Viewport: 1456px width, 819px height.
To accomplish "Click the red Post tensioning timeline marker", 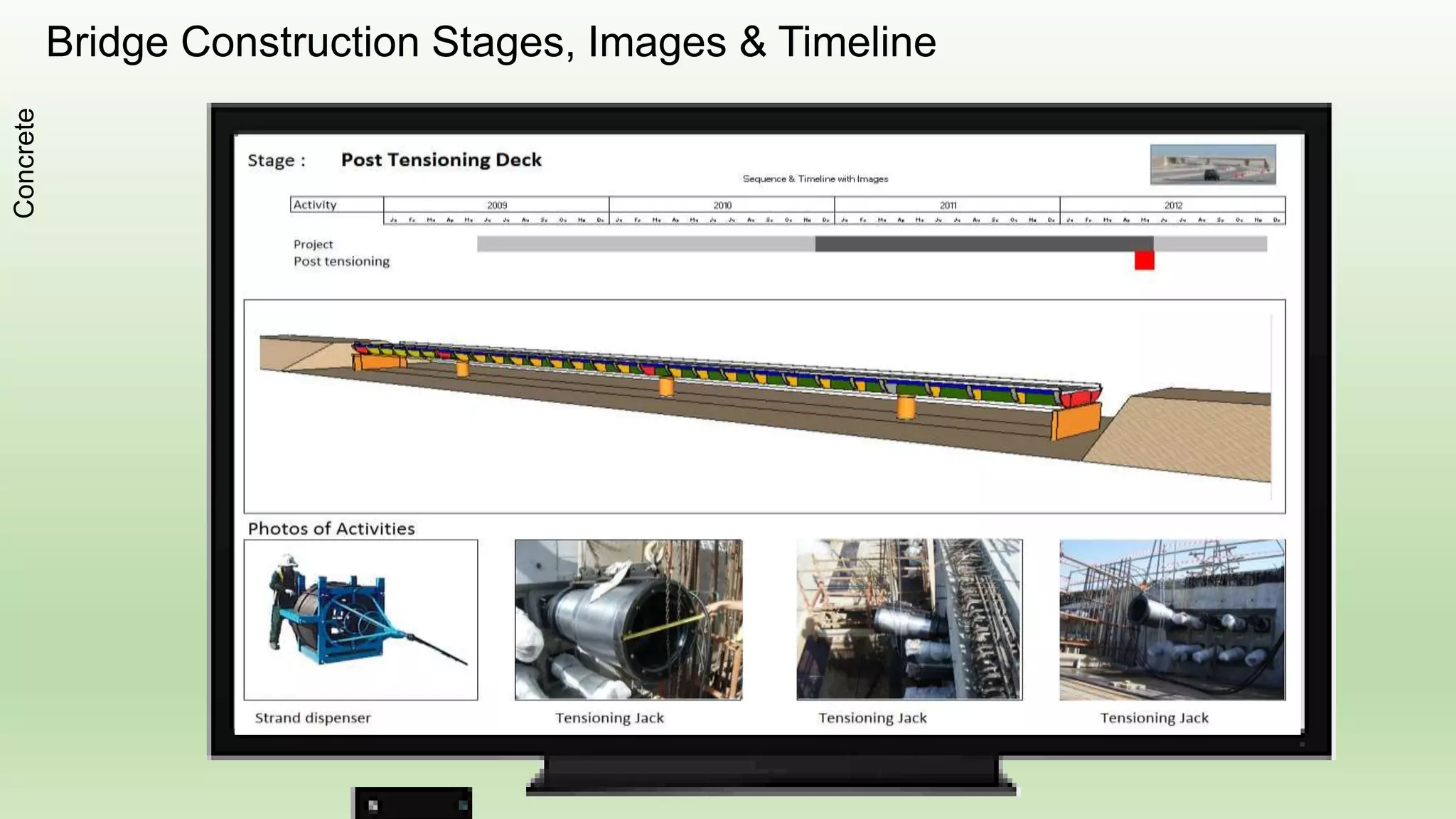I will point(1144,260).
